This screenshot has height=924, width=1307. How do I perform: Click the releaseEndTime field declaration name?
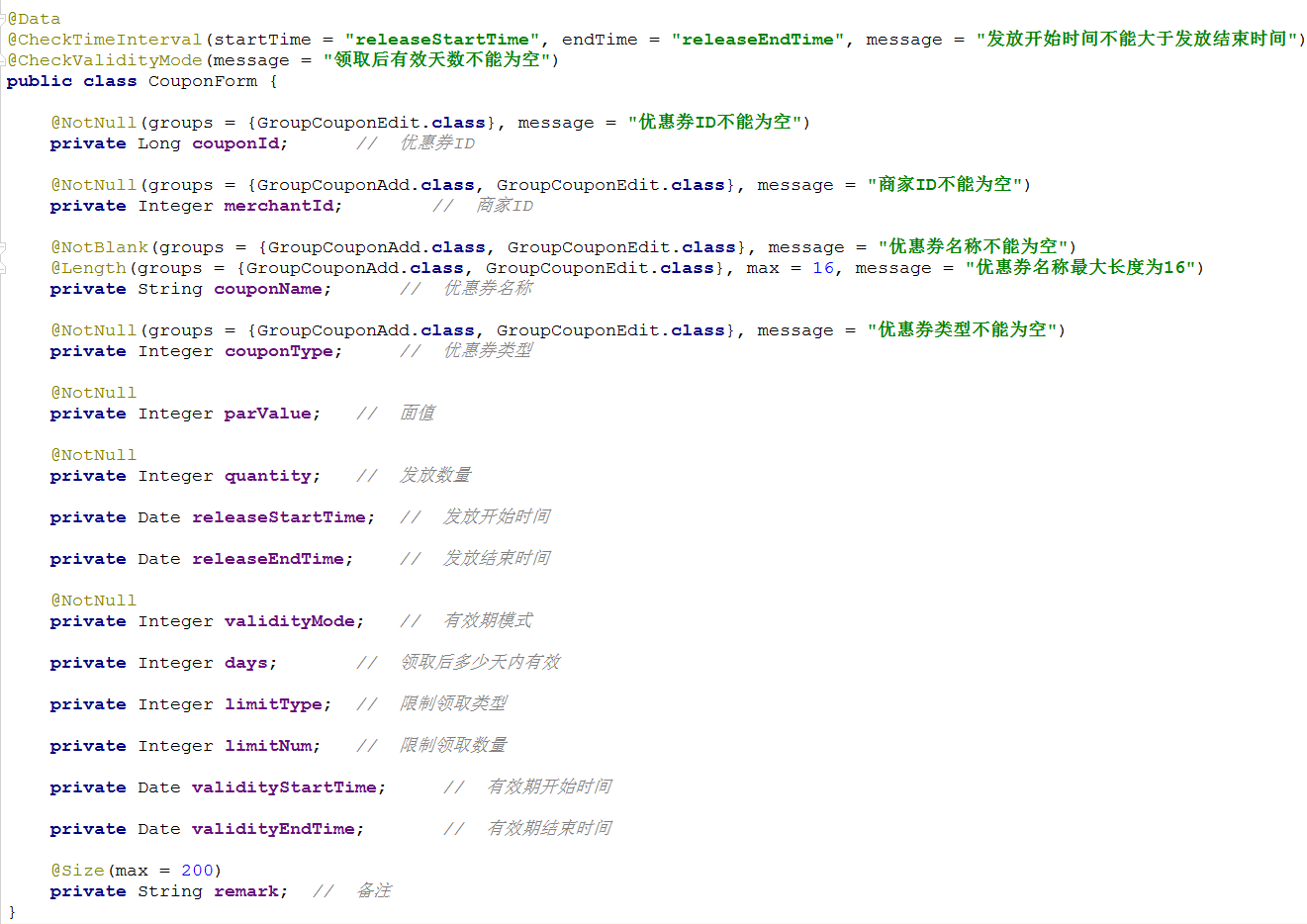point(268,559)
